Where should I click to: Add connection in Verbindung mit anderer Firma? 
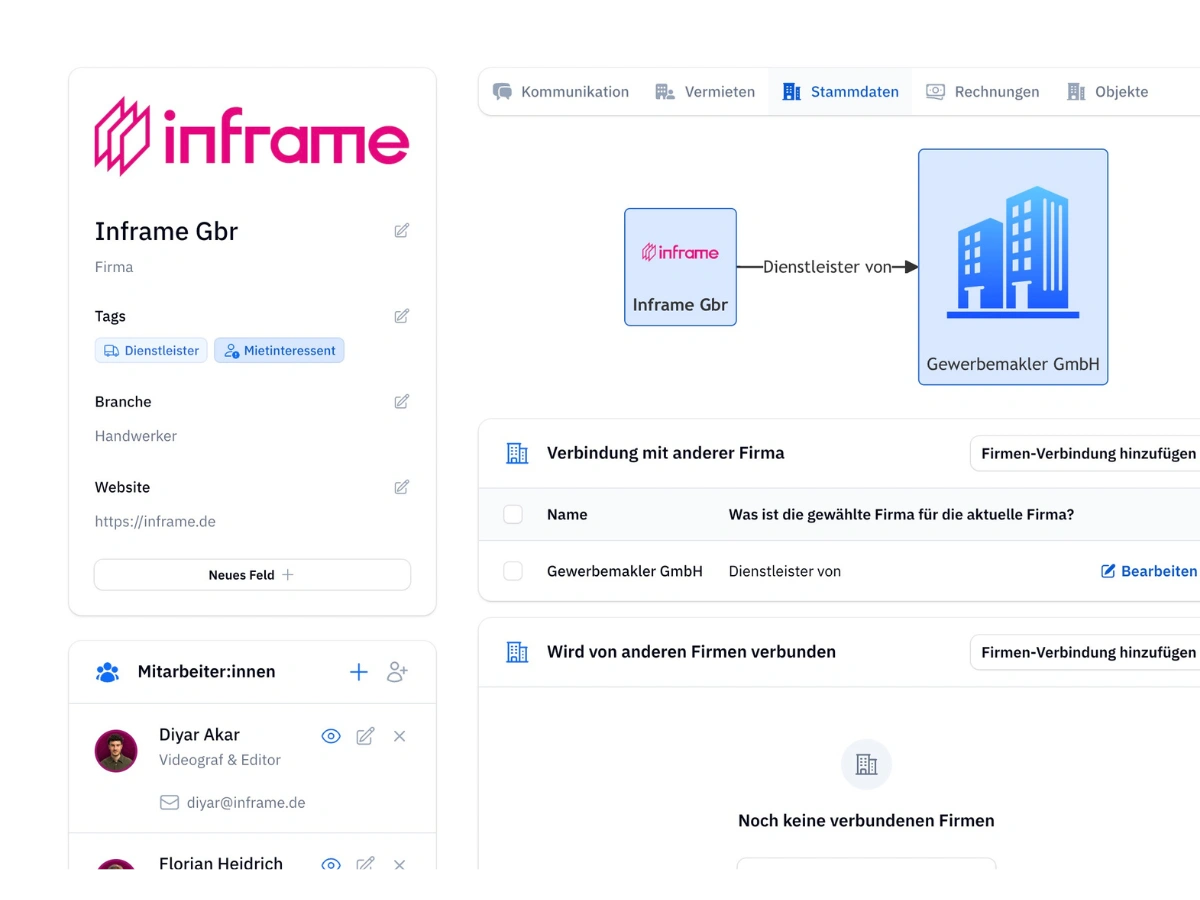pyautogui.click(x=1087, y=454)
